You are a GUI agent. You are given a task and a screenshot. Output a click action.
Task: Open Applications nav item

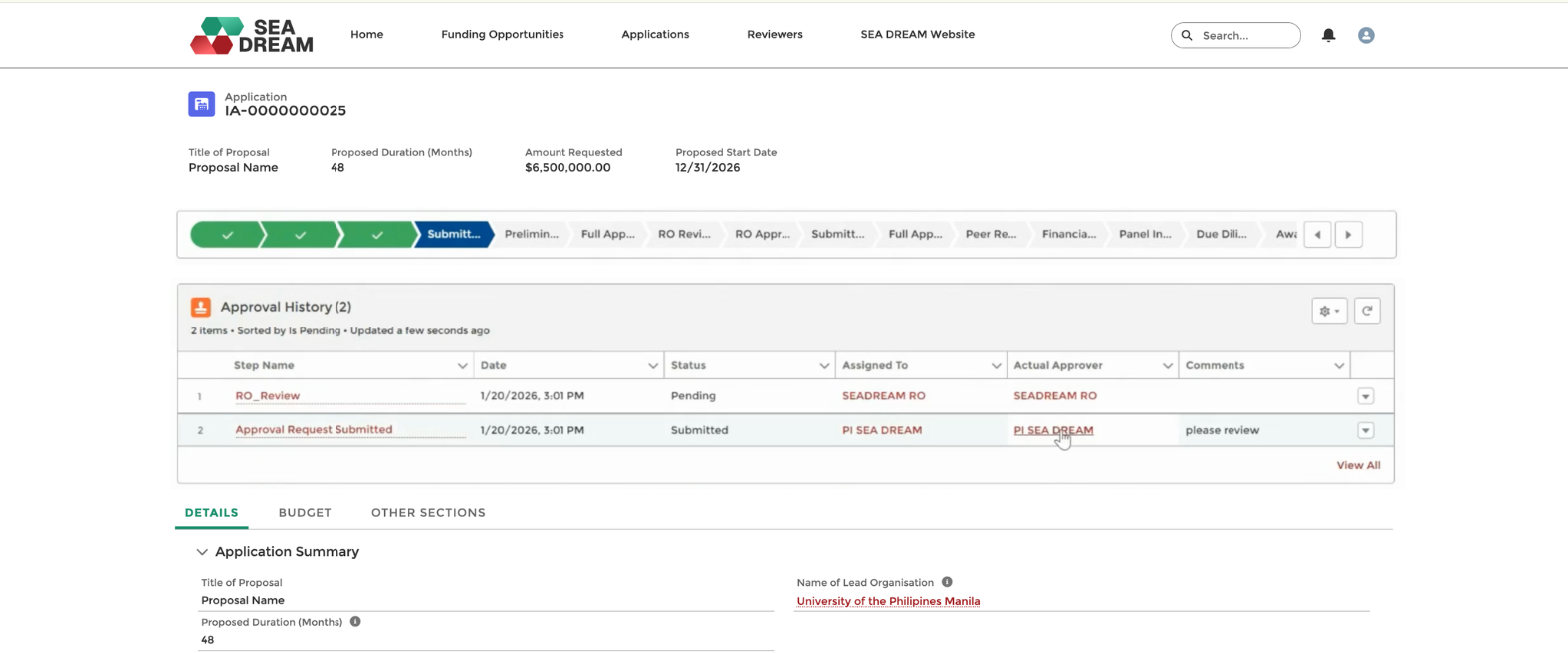coord(655,35)
